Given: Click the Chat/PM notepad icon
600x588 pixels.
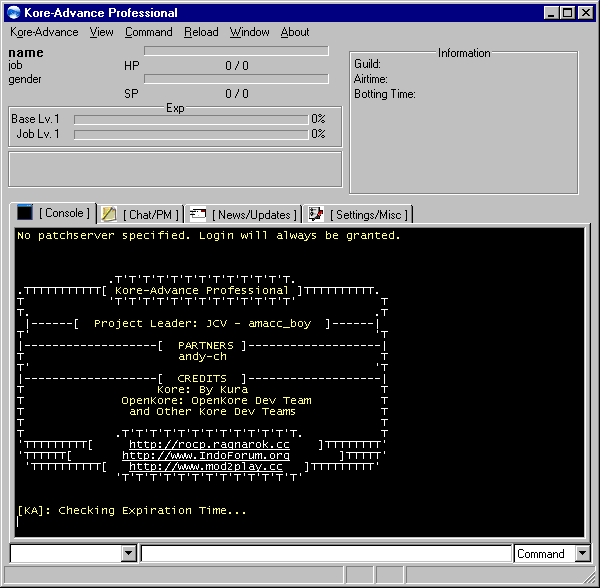Looking at the screenshot, I should click(109, 214).
